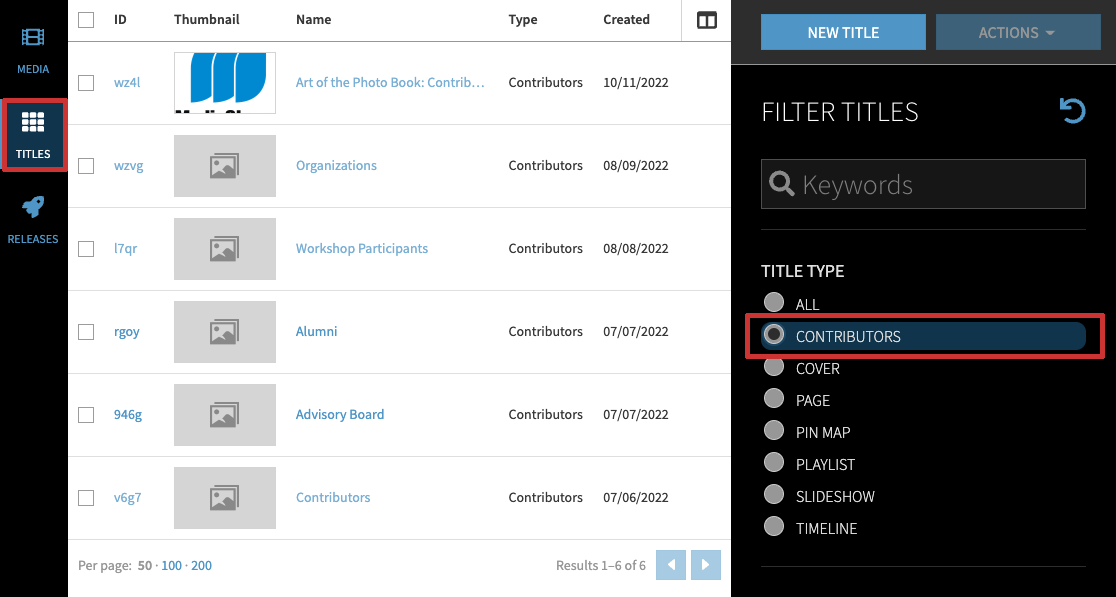This screenshot has width=1116, height=597.
Task: Expand the Actions dropdown menu
Action: click(1018, 33)
